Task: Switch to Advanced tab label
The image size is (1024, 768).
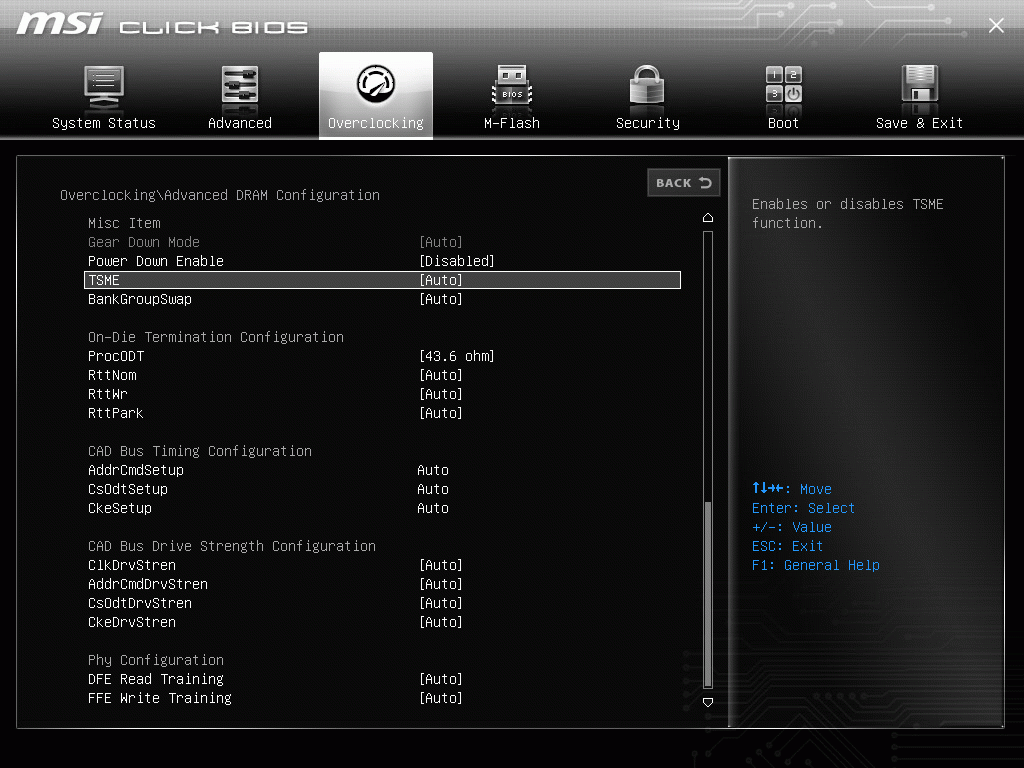Action: (240, 123)
